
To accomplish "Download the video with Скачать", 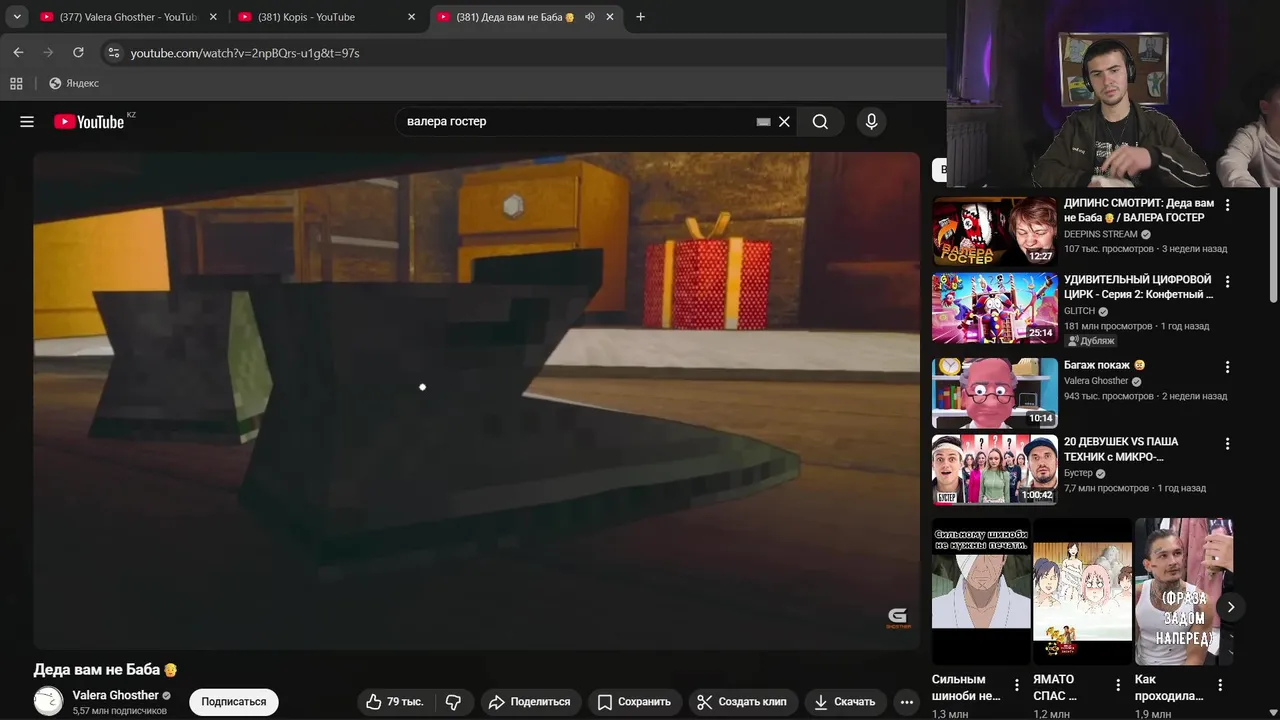I will 845,702.
